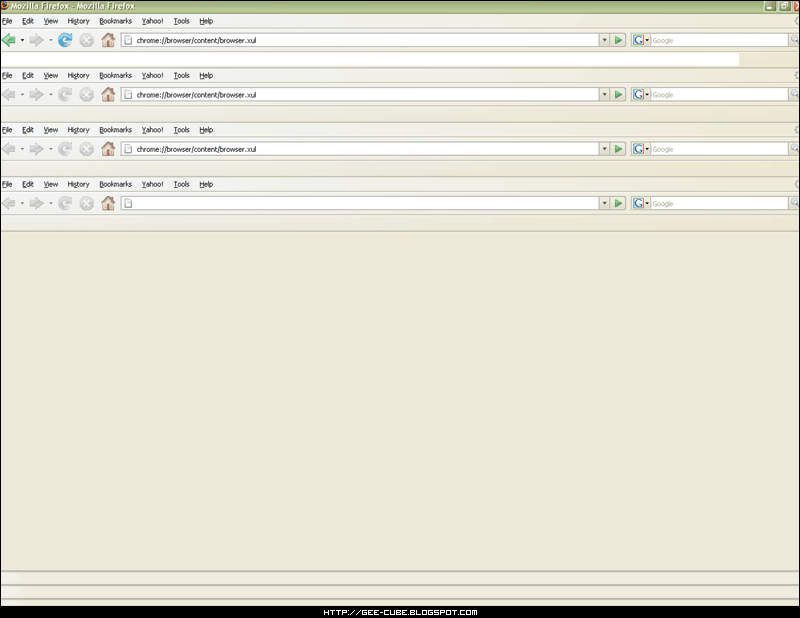Click the Stop icon in the bottom nested toolbar
This screenshot has width=800, height=618.
click(87, 203)
